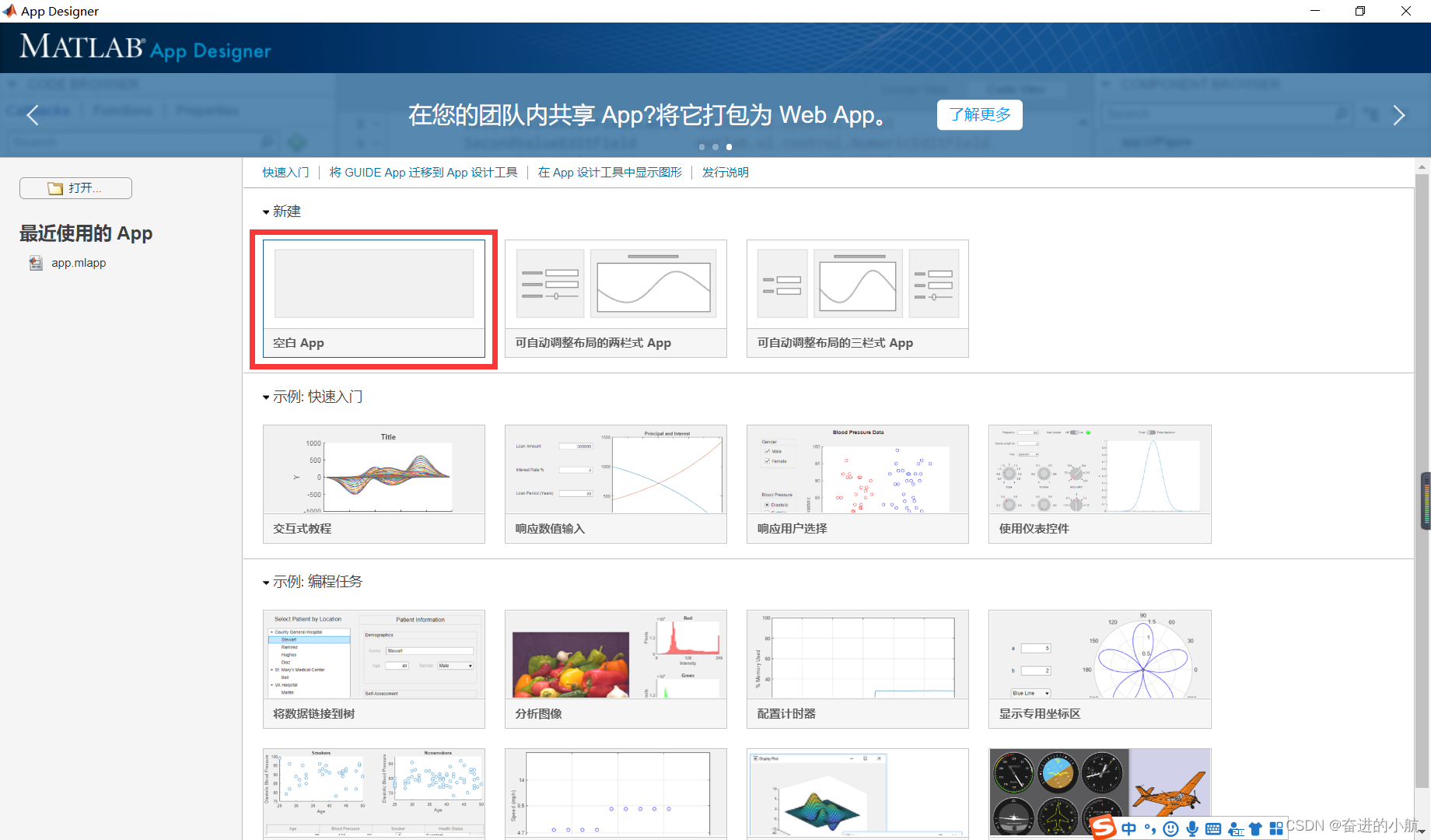Open the IME skin (shirt) icon
This screenshot has height=840, width=1431.
[1255, 829]
